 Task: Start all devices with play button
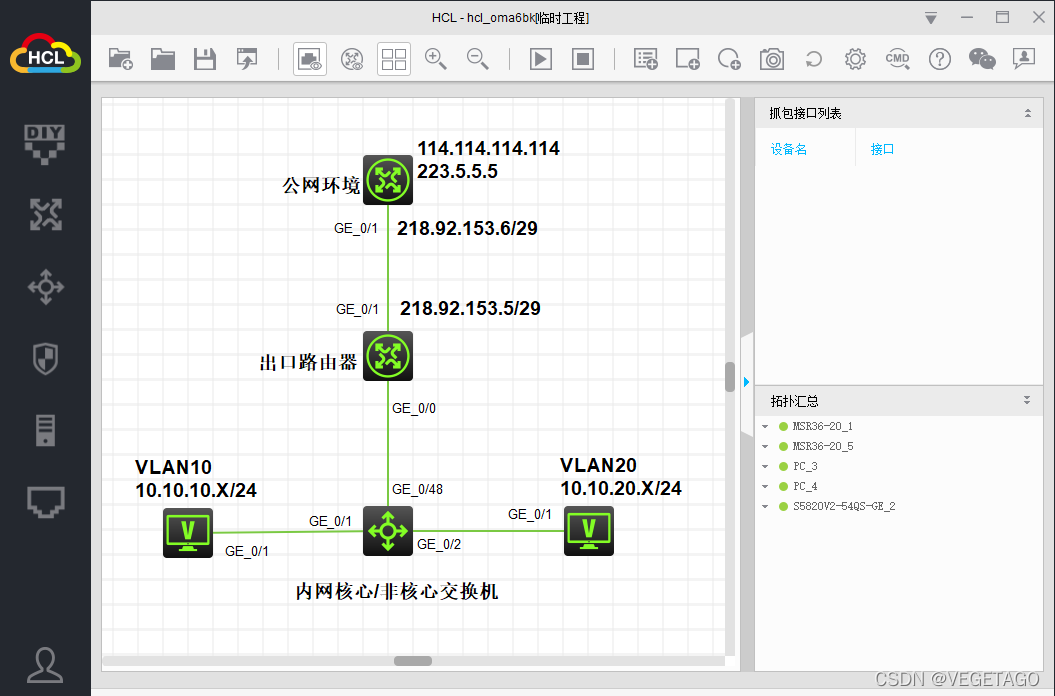540,59
